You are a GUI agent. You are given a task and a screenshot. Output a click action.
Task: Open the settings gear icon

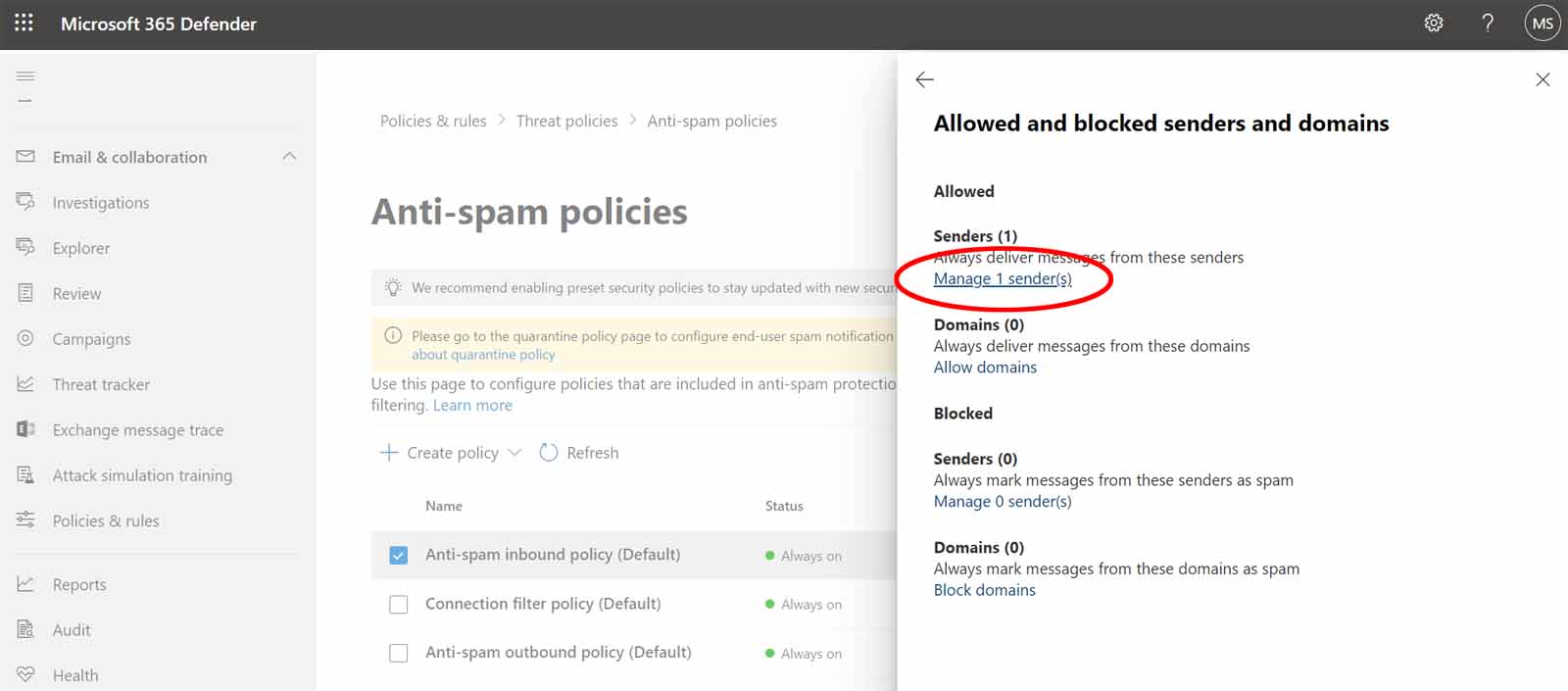point(1434,23)
